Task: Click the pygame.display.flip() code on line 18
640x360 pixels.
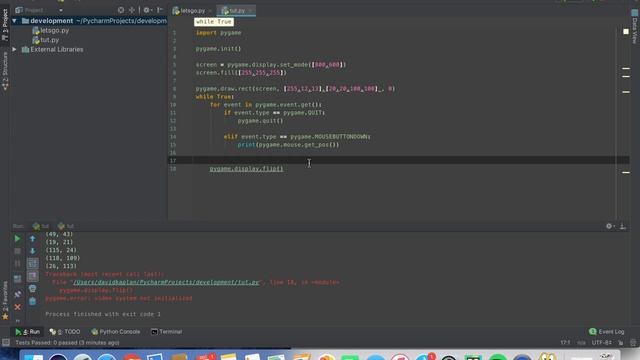Action: [246, 169]
